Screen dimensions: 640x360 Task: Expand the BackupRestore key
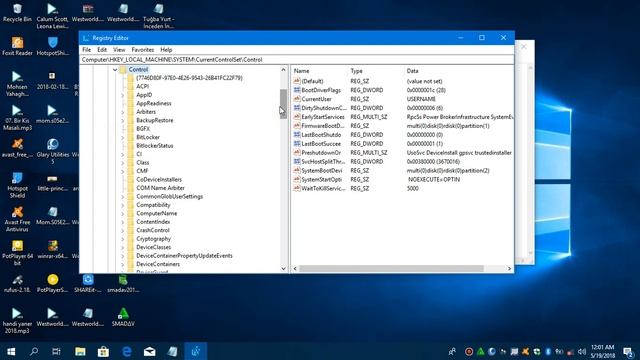click(x=122, y=120)
